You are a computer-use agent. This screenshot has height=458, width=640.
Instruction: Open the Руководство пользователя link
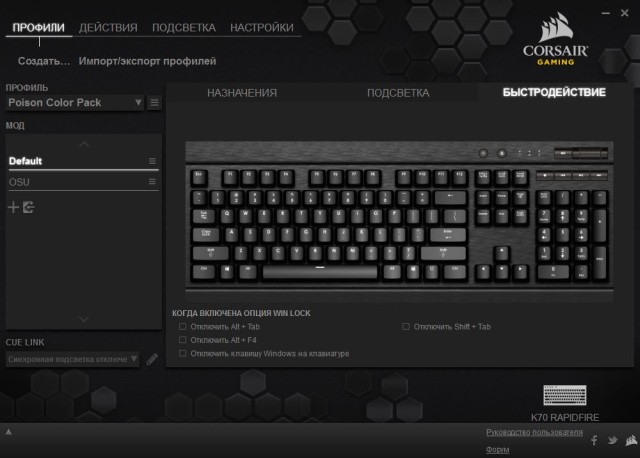[534, 432]
